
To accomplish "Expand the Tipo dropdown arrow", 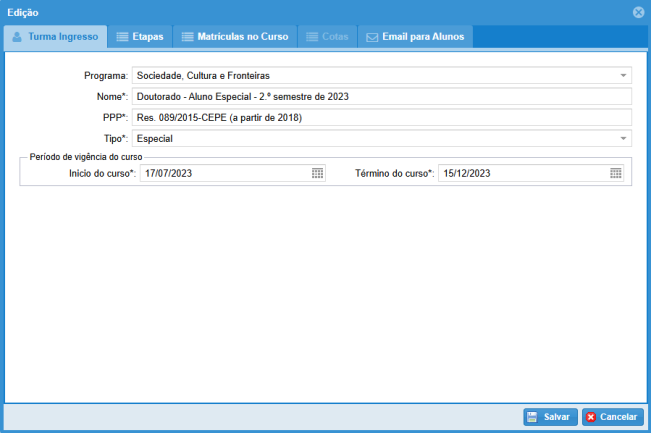I will click(623, 138).
